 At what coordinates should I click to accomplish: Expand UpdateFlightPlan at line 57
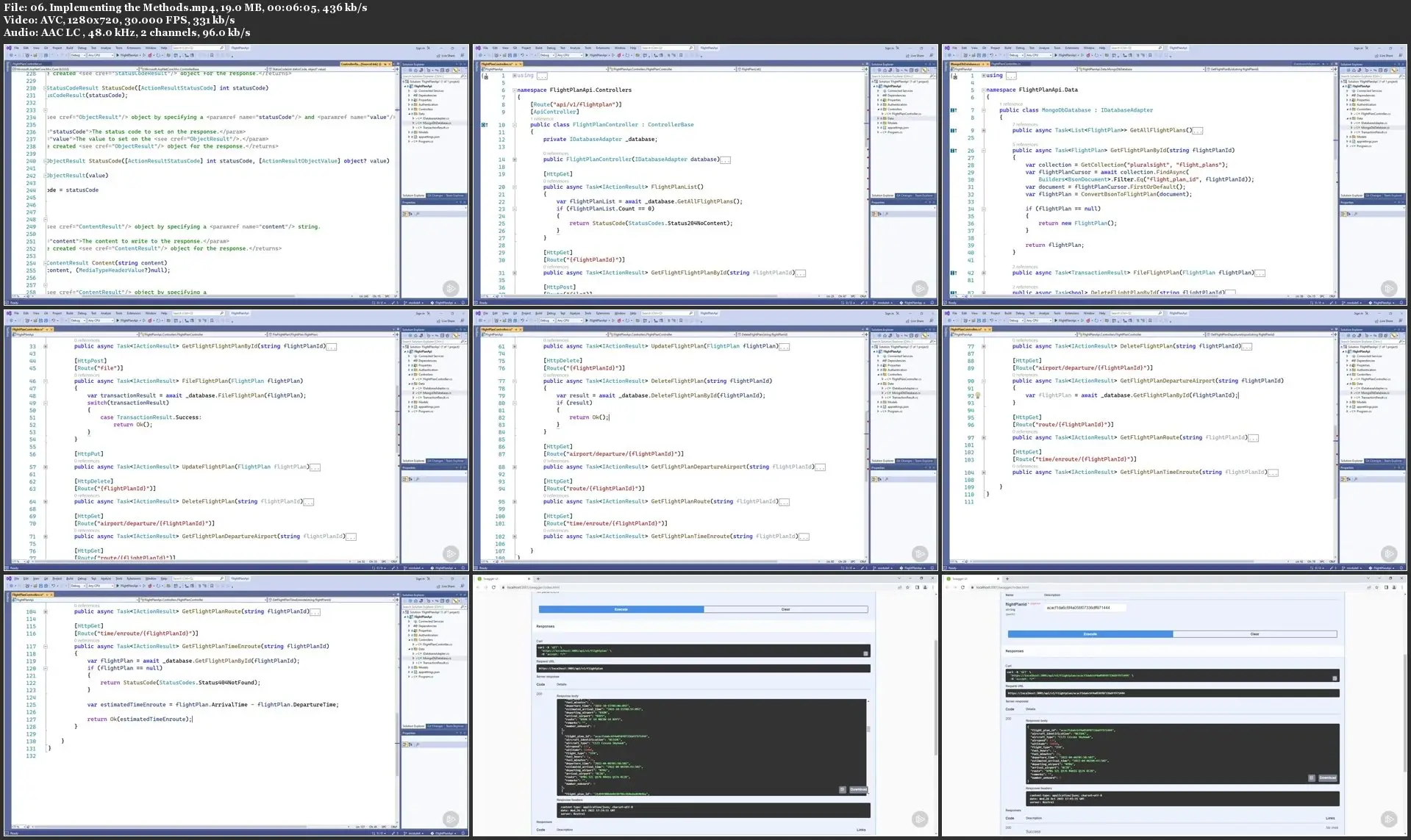click(x=45, y=467)
